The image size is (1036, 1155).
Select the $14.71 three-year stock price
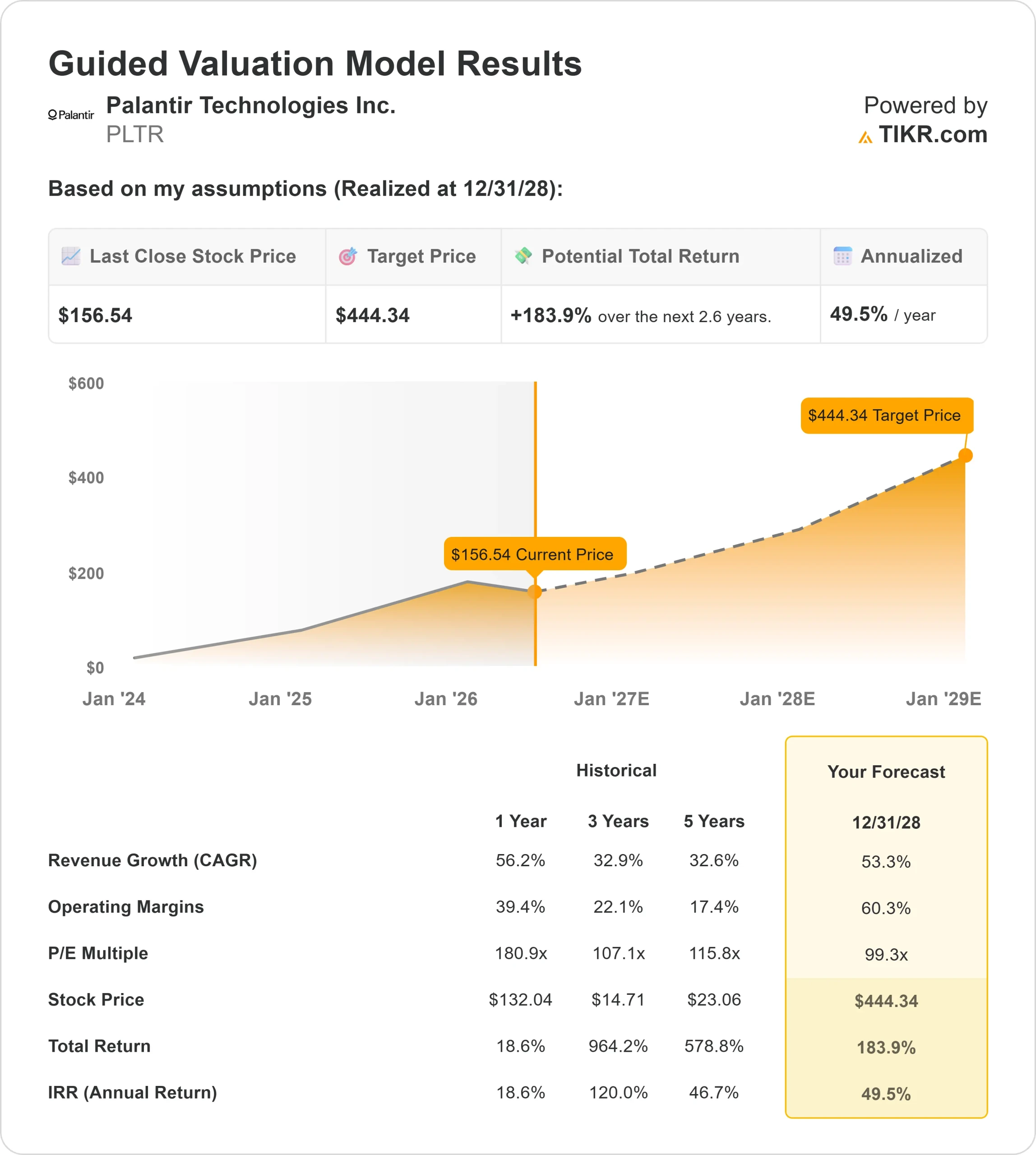(x=618, y=1000)
